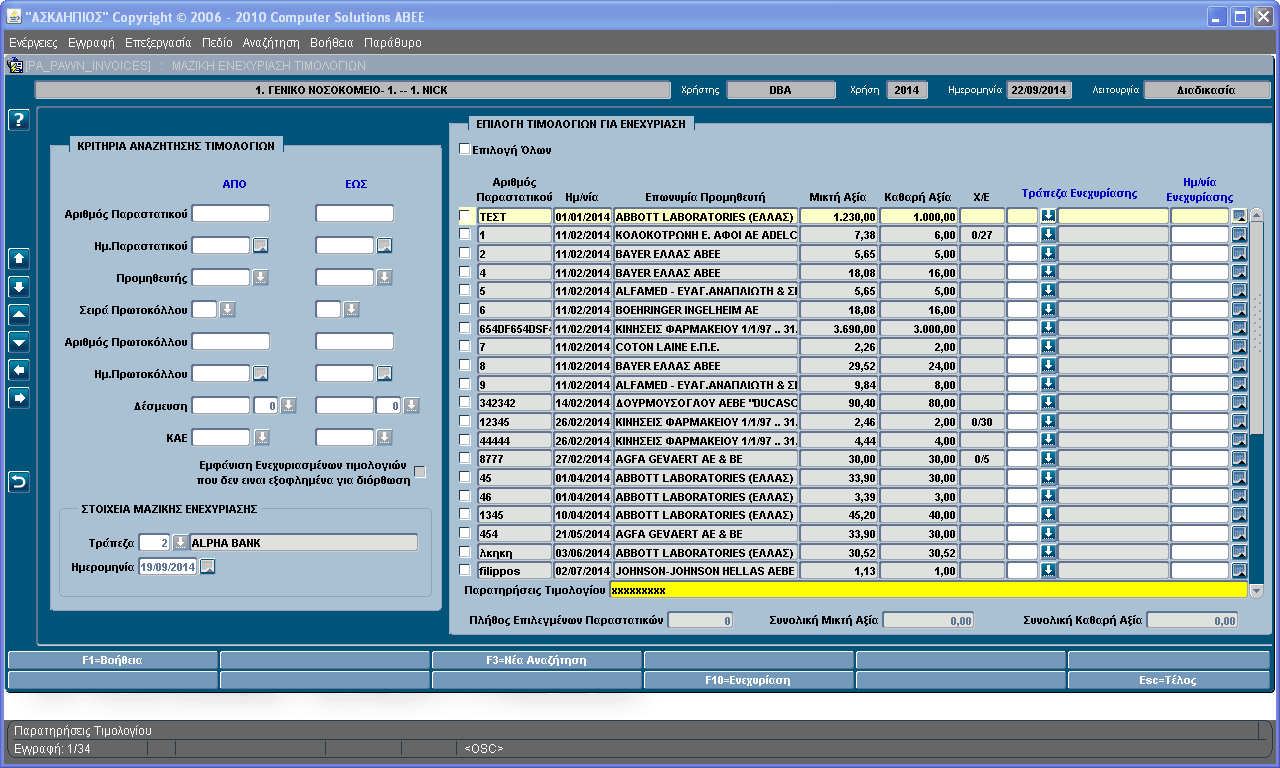
Task: Click the left arrow icon in sidebar
Action: (19, 370)
